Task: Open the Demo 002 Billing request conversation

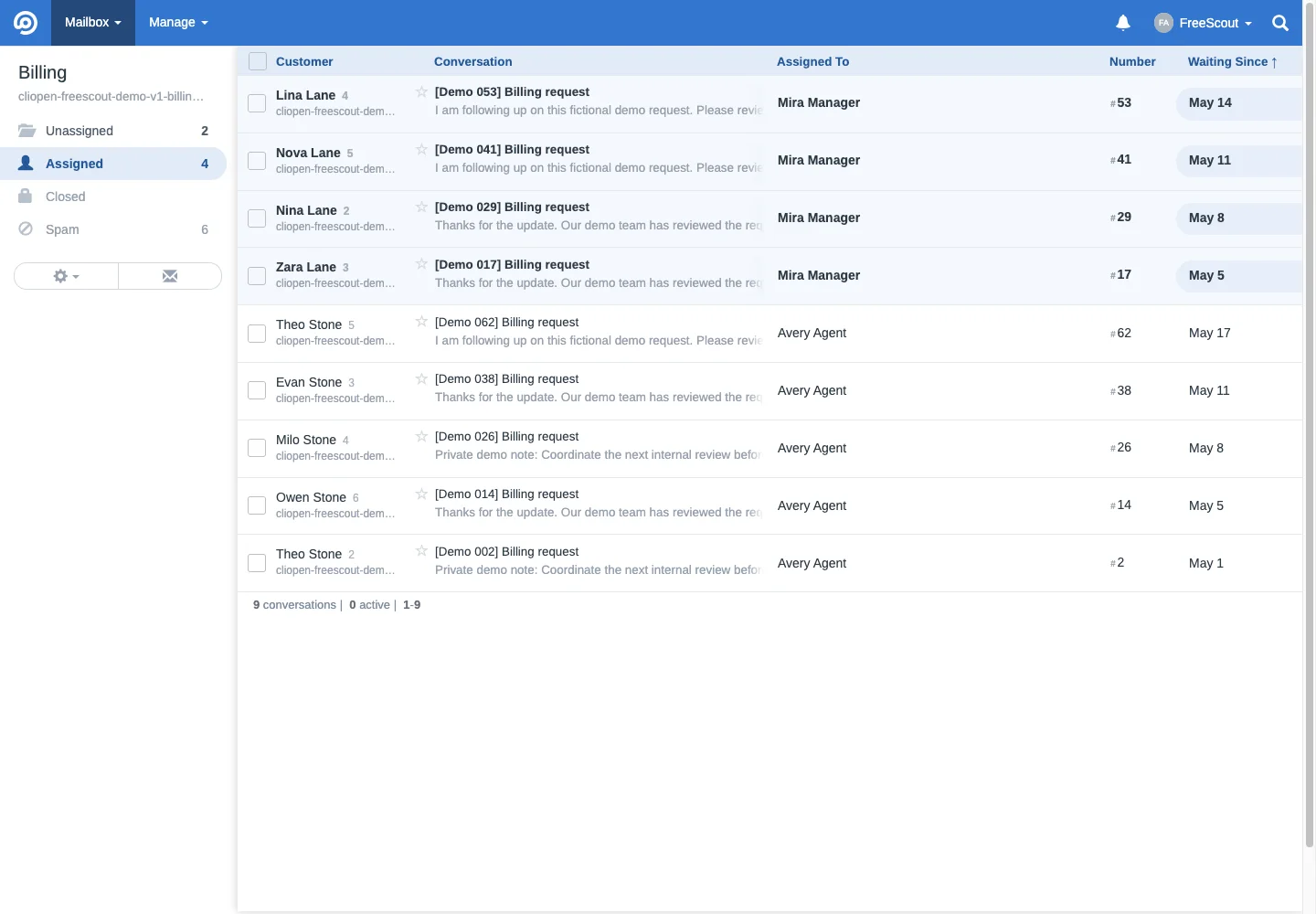Action: tap(506, 551)
